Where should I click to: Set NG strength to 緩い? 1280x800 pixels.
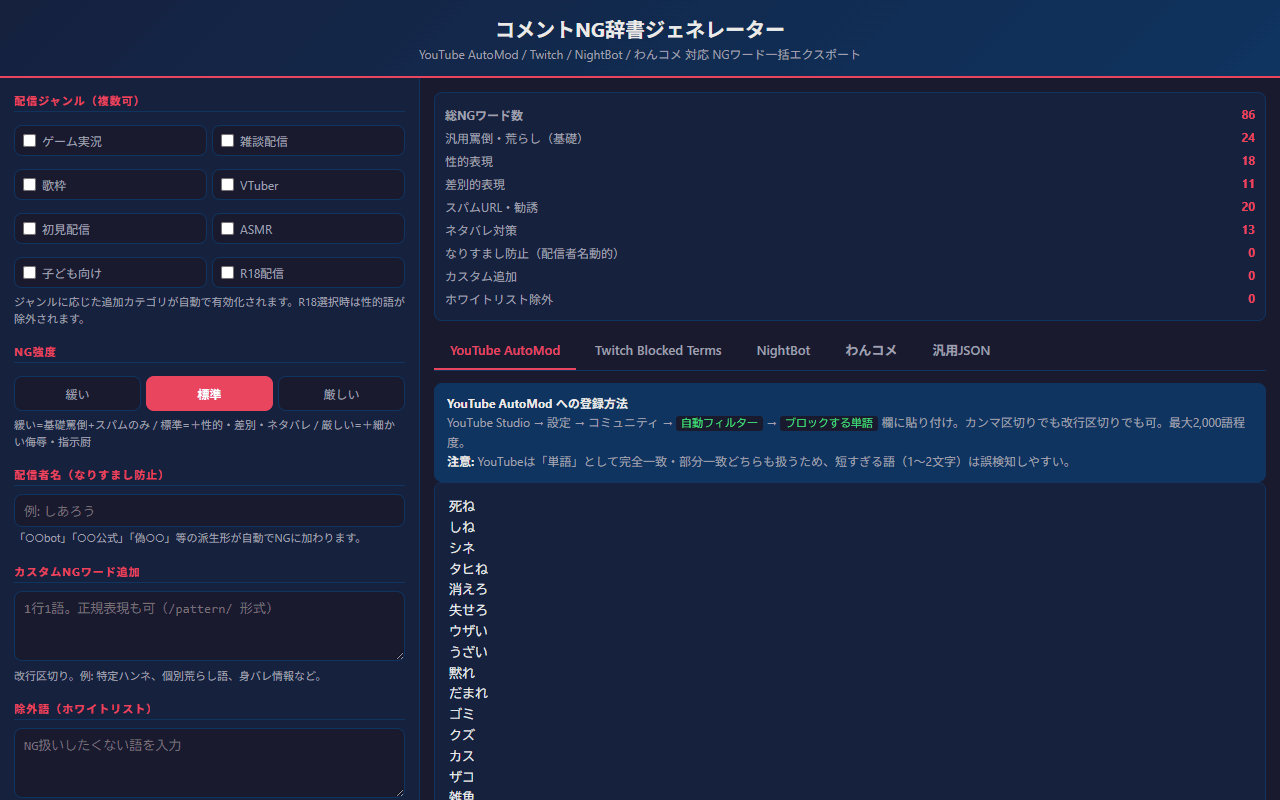coord(78,394)
